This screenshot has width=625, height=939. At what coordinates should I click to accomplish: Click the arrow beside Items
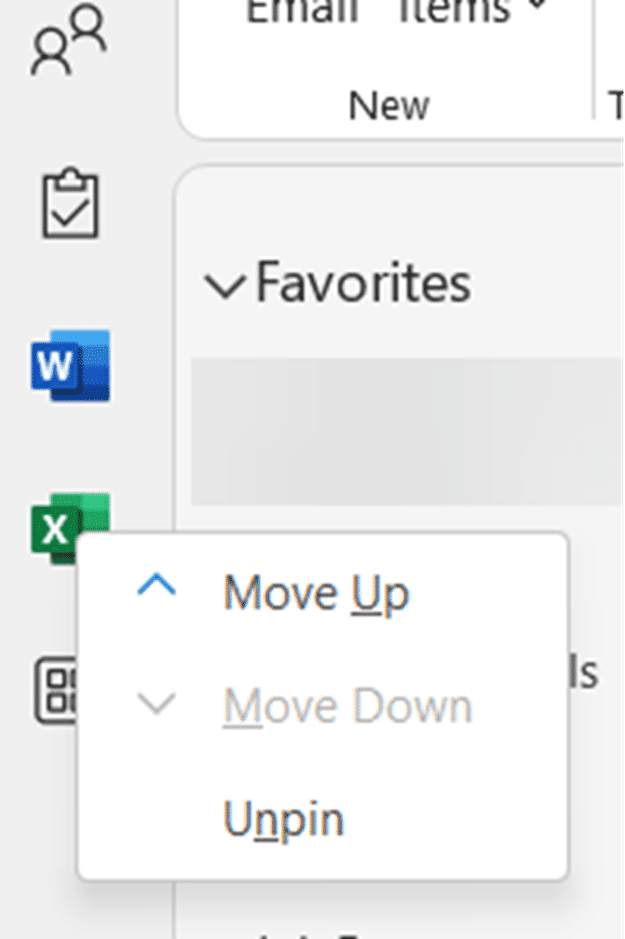(x=537, y=8)
